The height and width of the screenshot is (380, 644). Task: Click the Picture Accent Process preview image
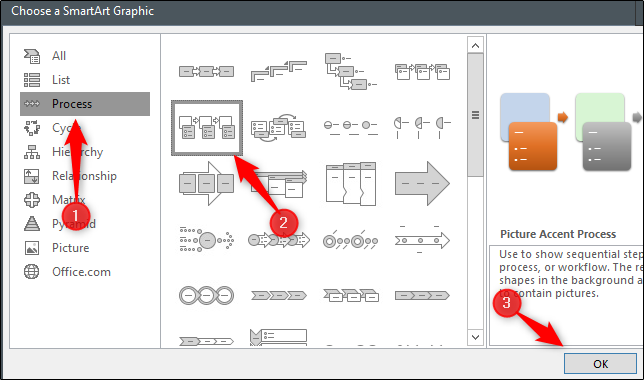(x=571, y=131)
